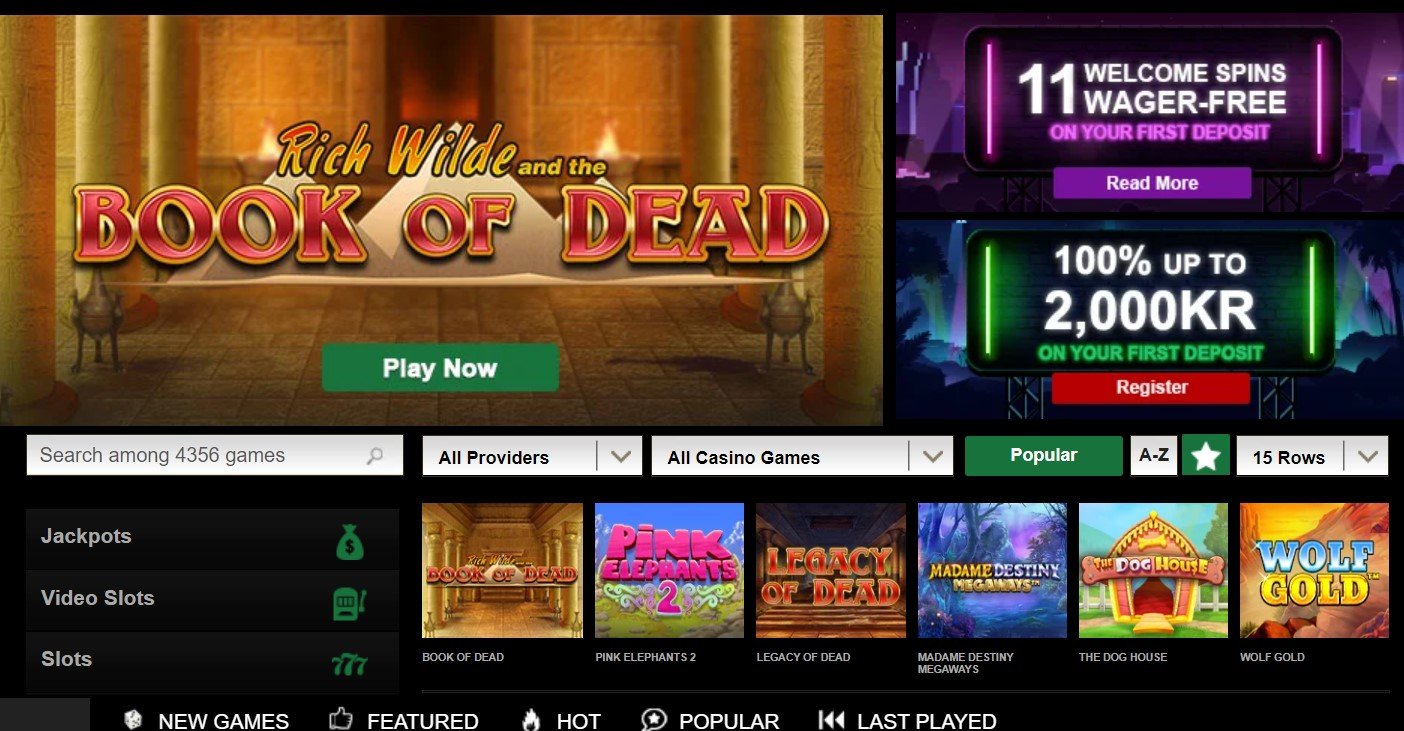This screenshot has height=731, width=1404.
Task: Click the red Register button
Action: coord(1151,388)
